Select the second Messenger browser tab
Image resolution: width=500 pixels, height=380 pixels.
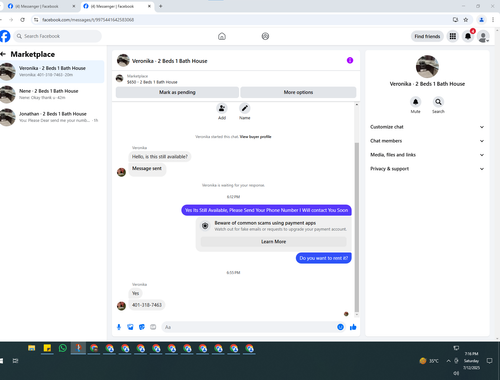click(117, 6)
